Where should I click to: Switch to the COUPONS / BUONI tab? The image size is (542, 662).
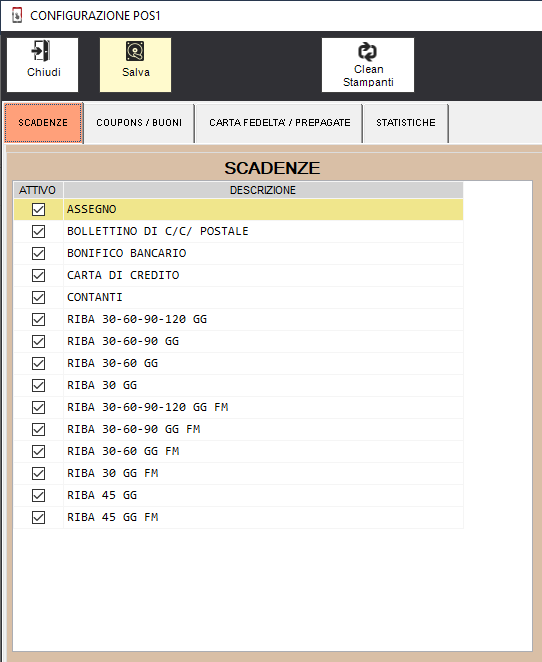[139, 123]
